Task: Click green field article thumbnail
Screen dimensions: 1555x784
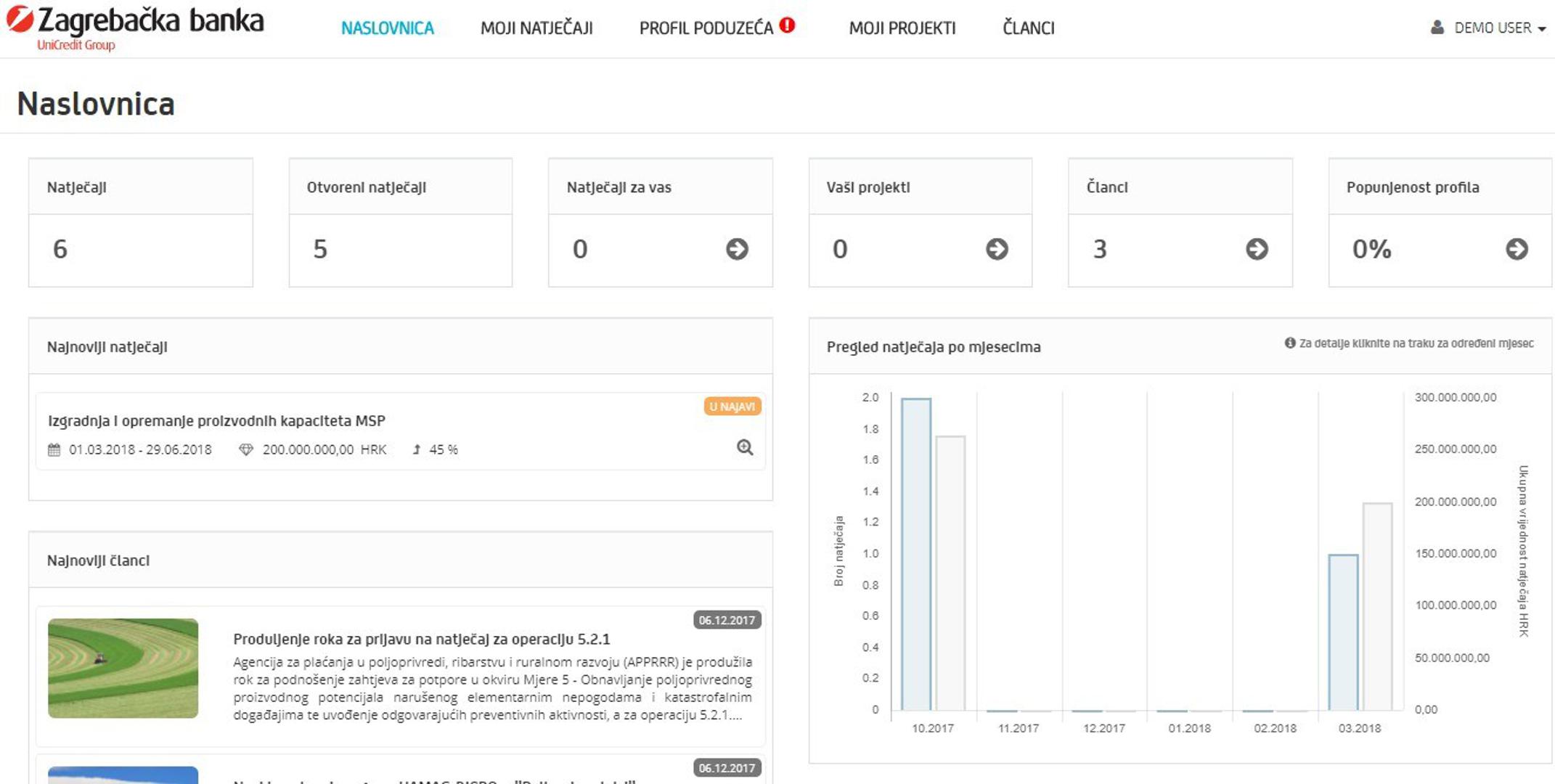Action: pyautogui.click(x=123, y=668)
